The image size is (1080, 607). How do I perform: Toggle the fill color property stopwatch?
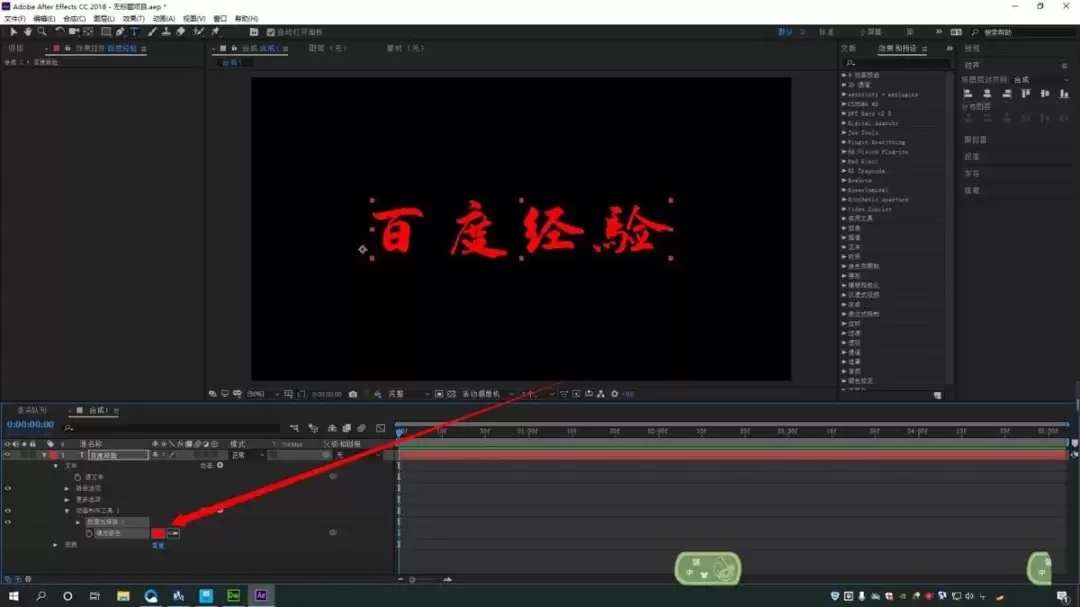[x=89, y=533]
